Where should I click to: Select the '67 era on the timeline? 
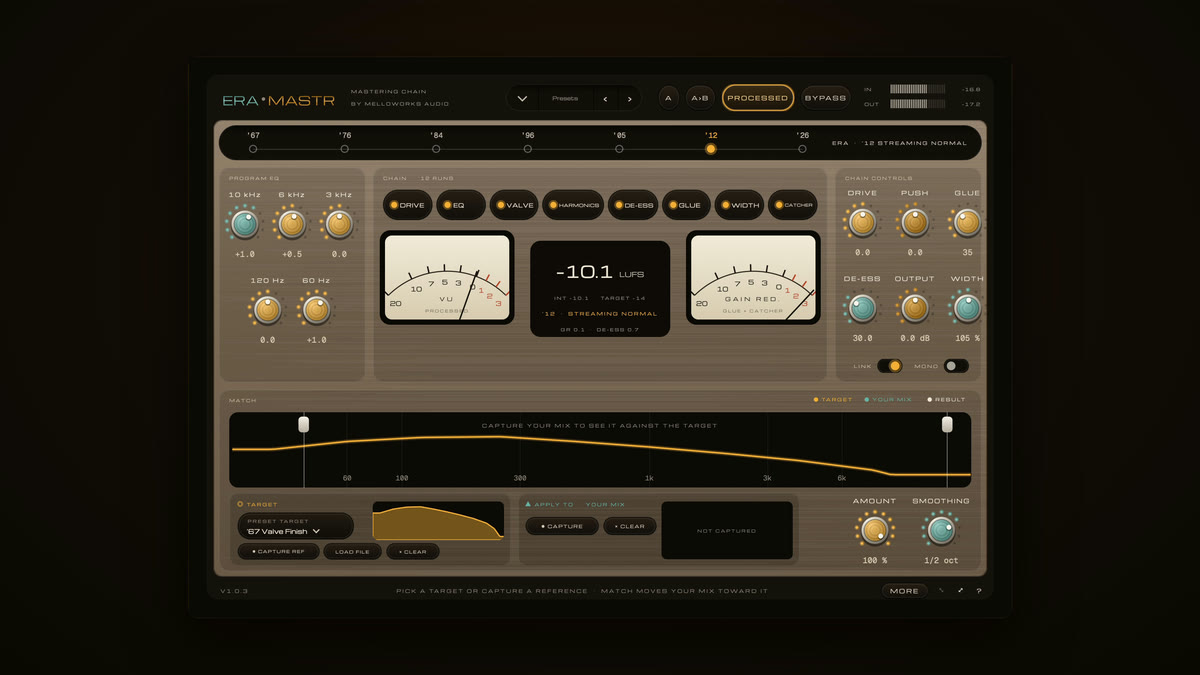click(x=253, y=148)
